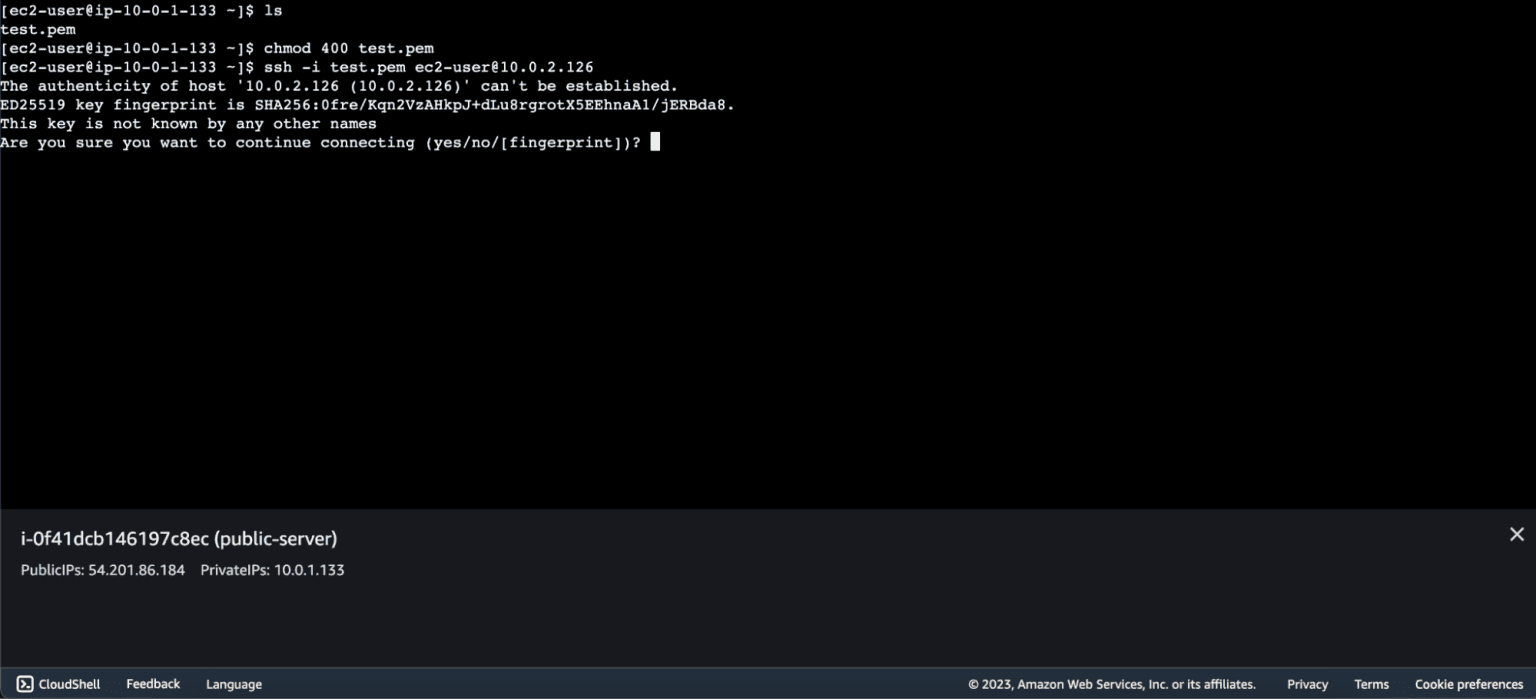Click the chmod 400 test.pem command
Viewport: 1536px width, 699px height.
point(348,48)
